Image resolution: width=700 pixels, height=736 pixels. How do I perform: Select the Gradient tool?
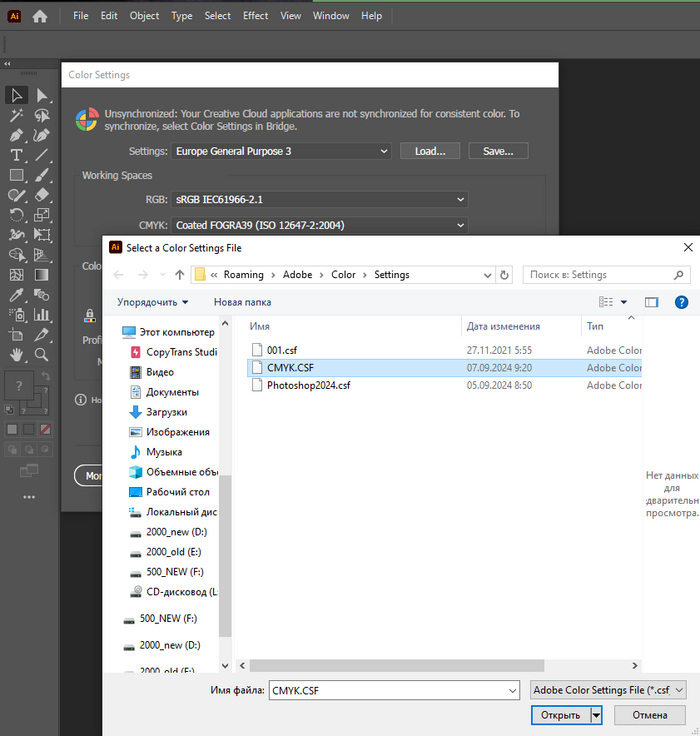click(x=42, y=275)
